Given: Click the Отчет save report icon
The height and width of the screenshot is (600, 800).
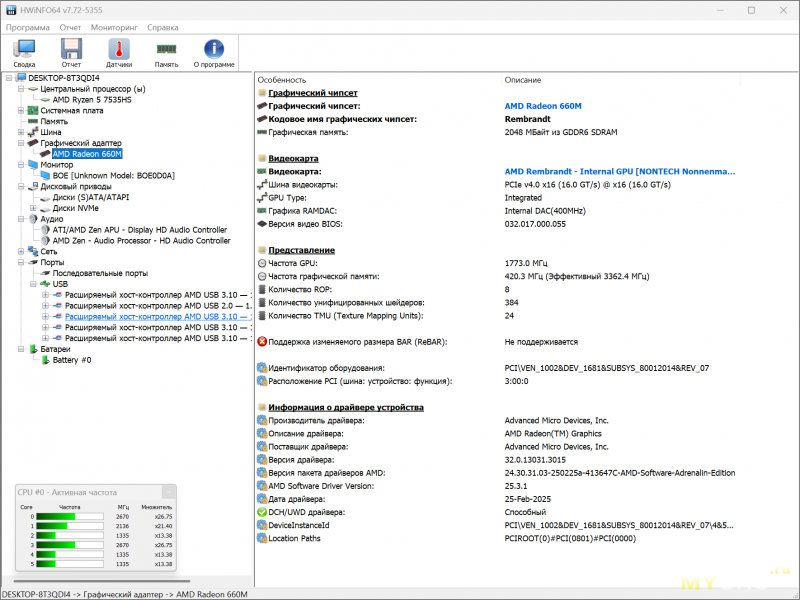Looking at the screenshot, I should click(71, 50).
